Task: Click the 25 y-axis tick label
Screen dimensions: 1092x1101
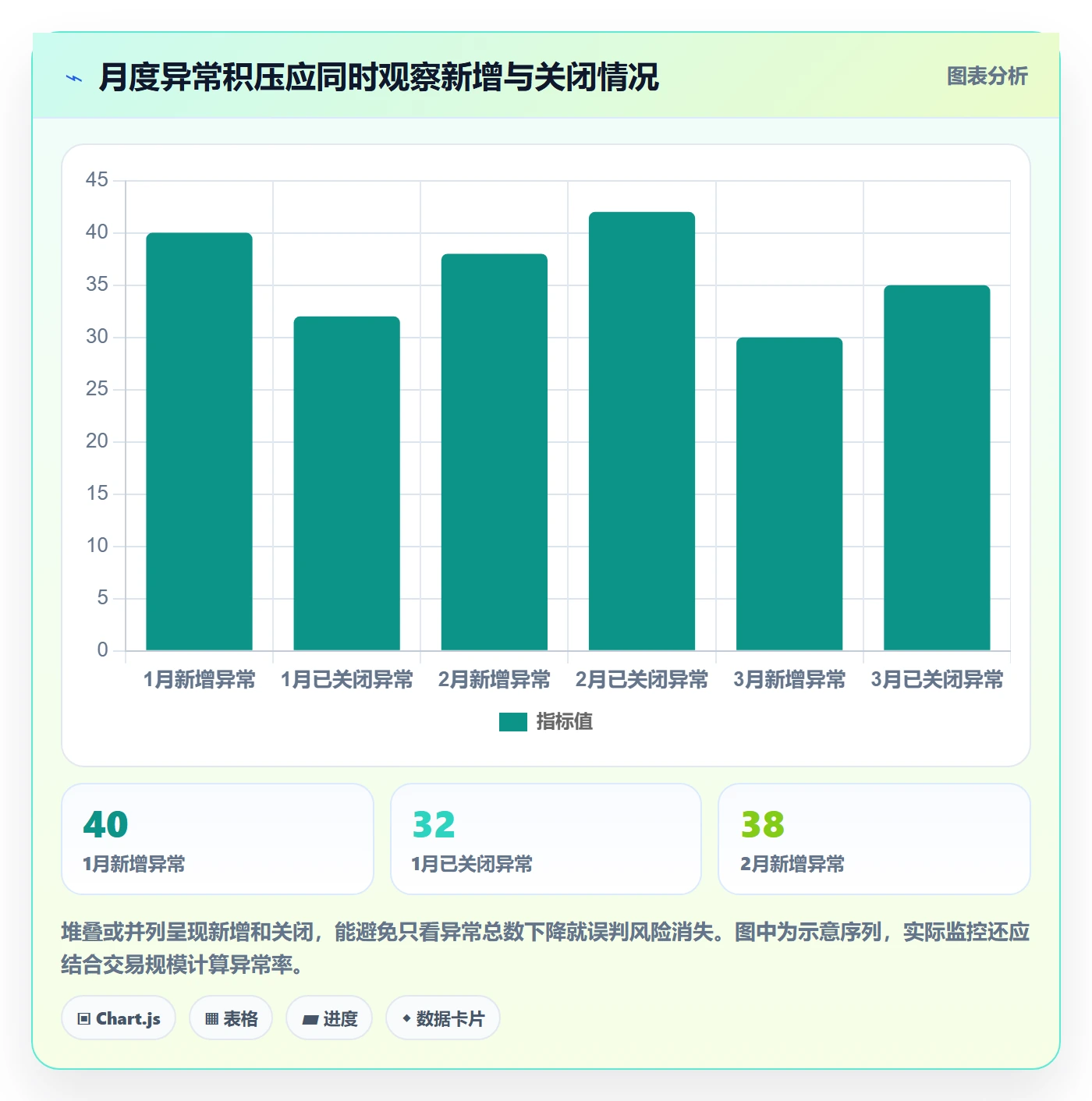Action: click(97, 389)
